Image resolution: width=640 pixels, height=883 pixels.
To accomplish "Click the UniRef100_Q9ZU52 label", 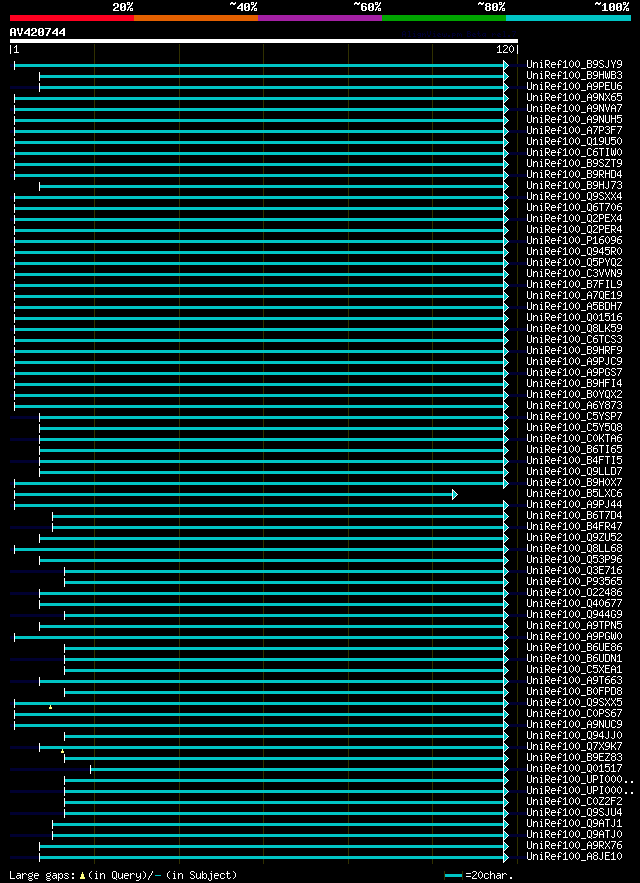I will click(575, 538).
